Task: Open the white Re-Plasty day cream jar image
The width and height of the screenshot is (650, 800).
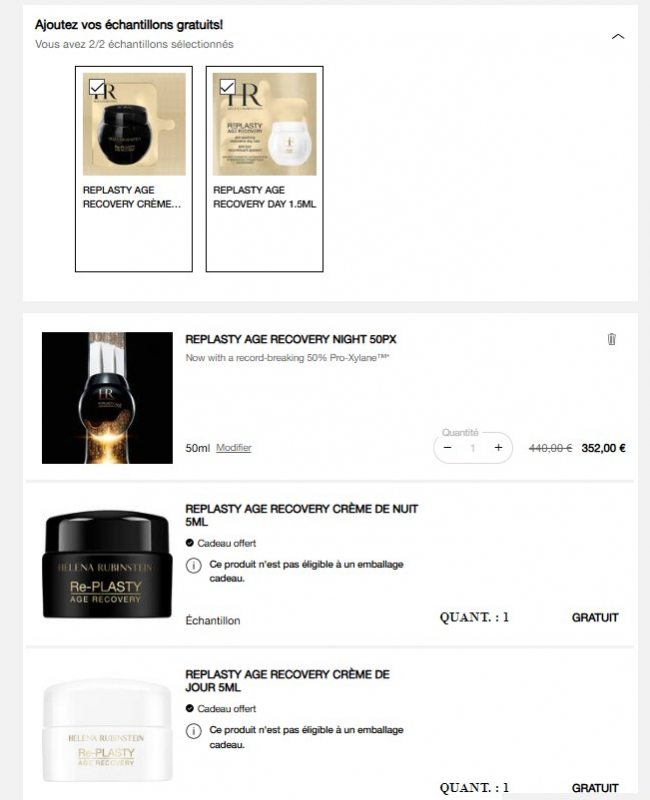Action: pos(107,730)
